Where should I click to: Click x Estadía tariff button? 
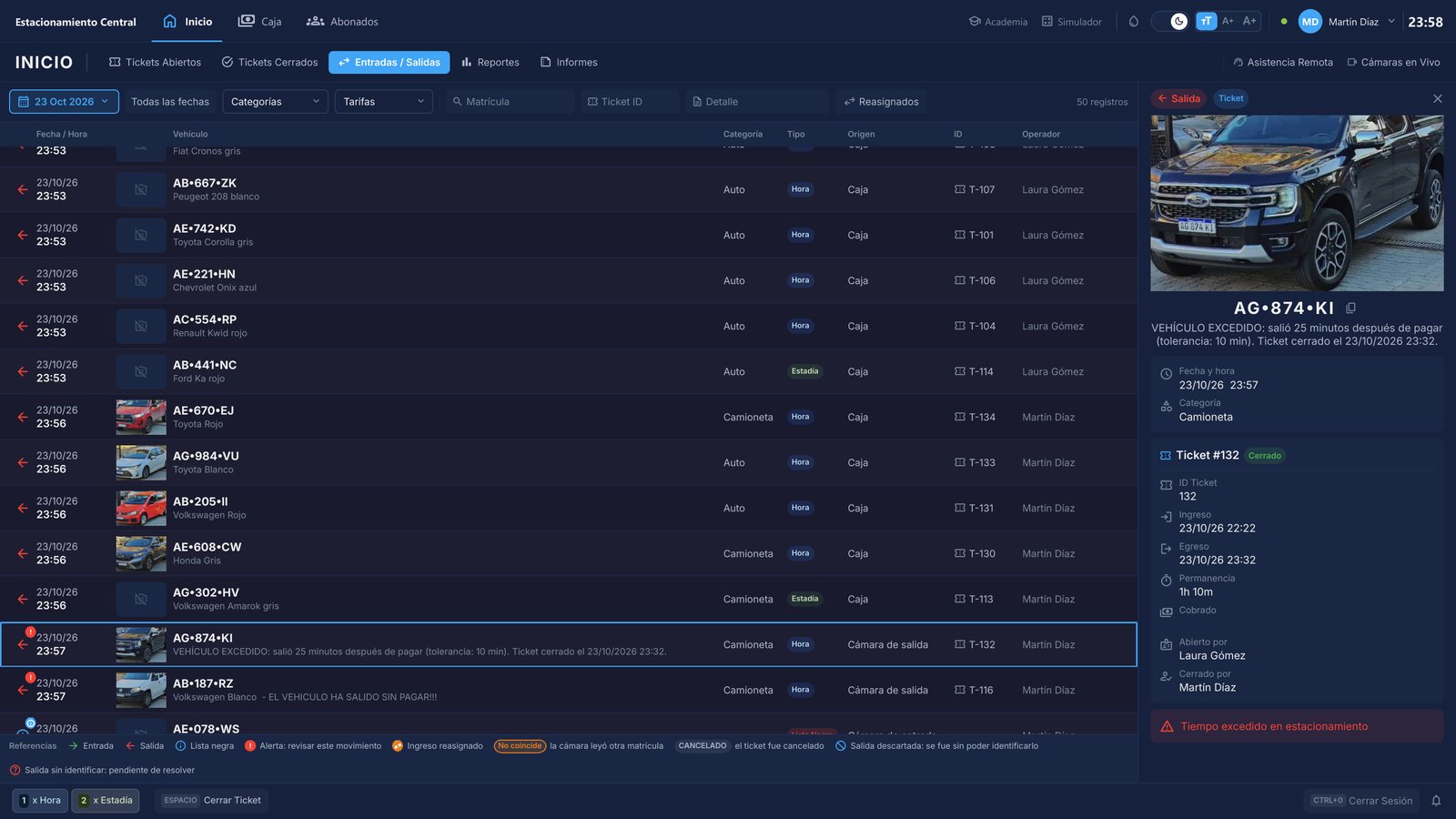pos(106,801)
